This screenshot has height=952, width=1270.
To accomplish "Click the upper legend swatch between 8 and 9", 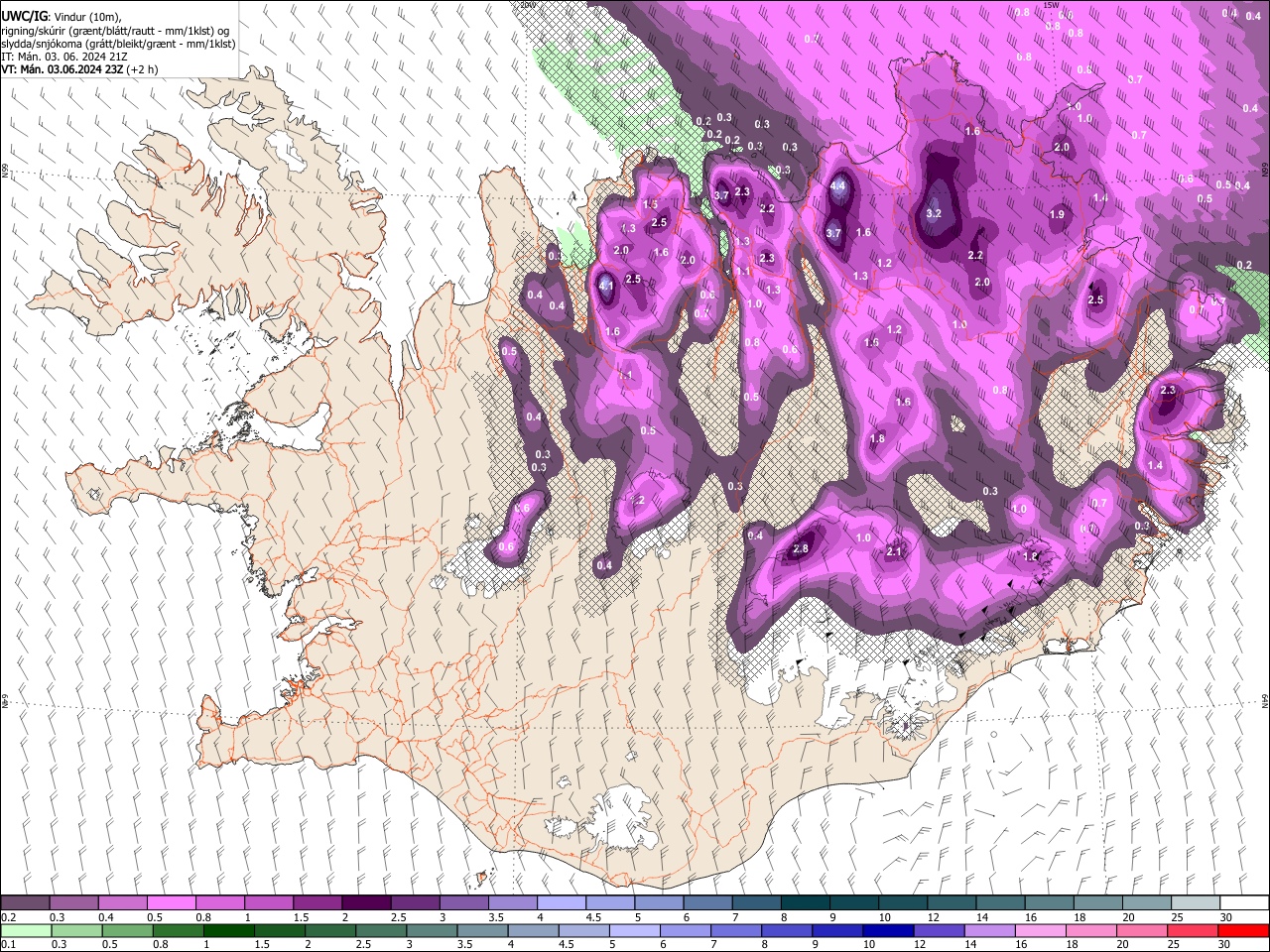I will pyautogui.click(x=806, y=902).
